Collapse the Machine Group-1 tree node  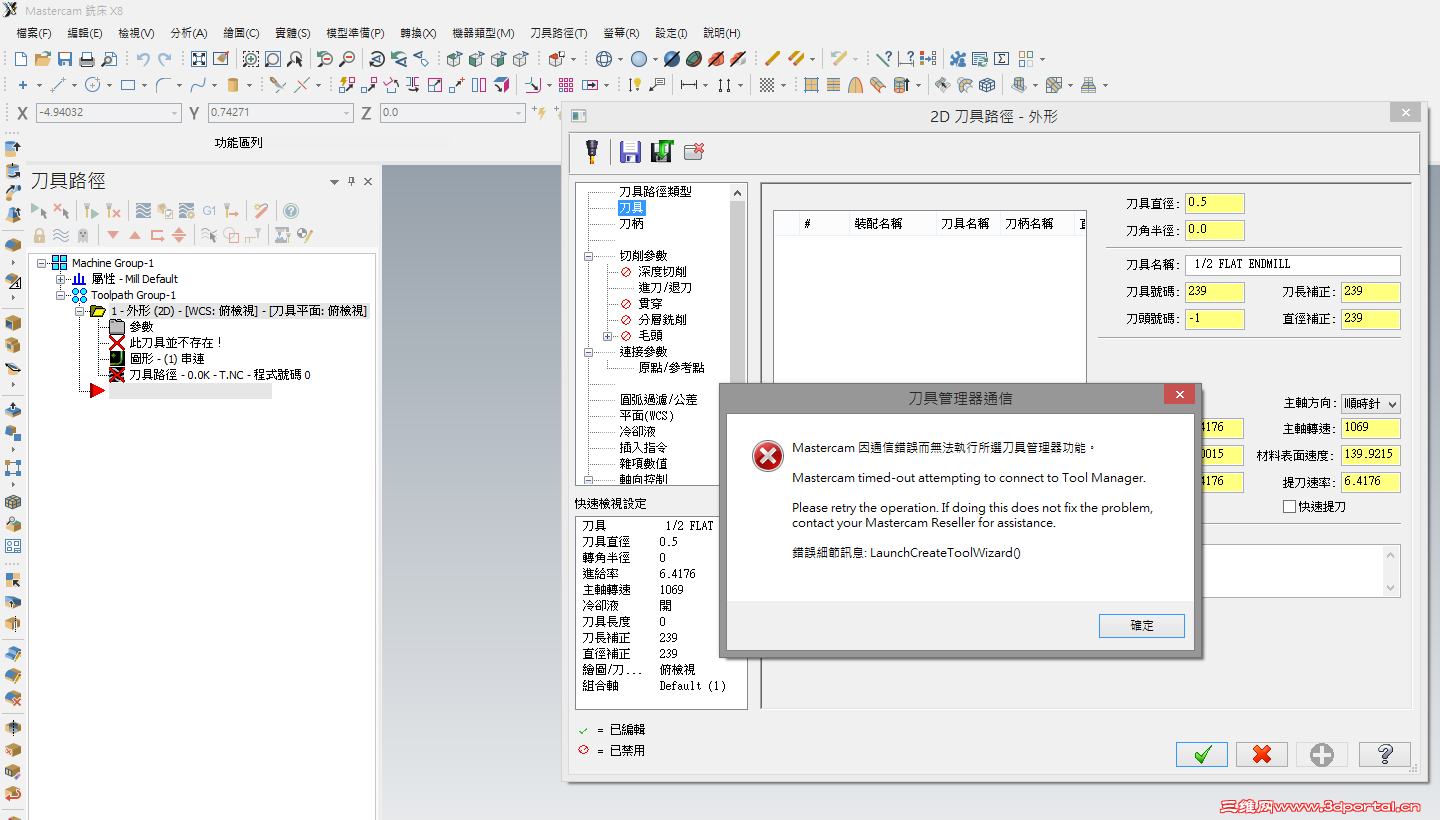[x=43, y=263]
